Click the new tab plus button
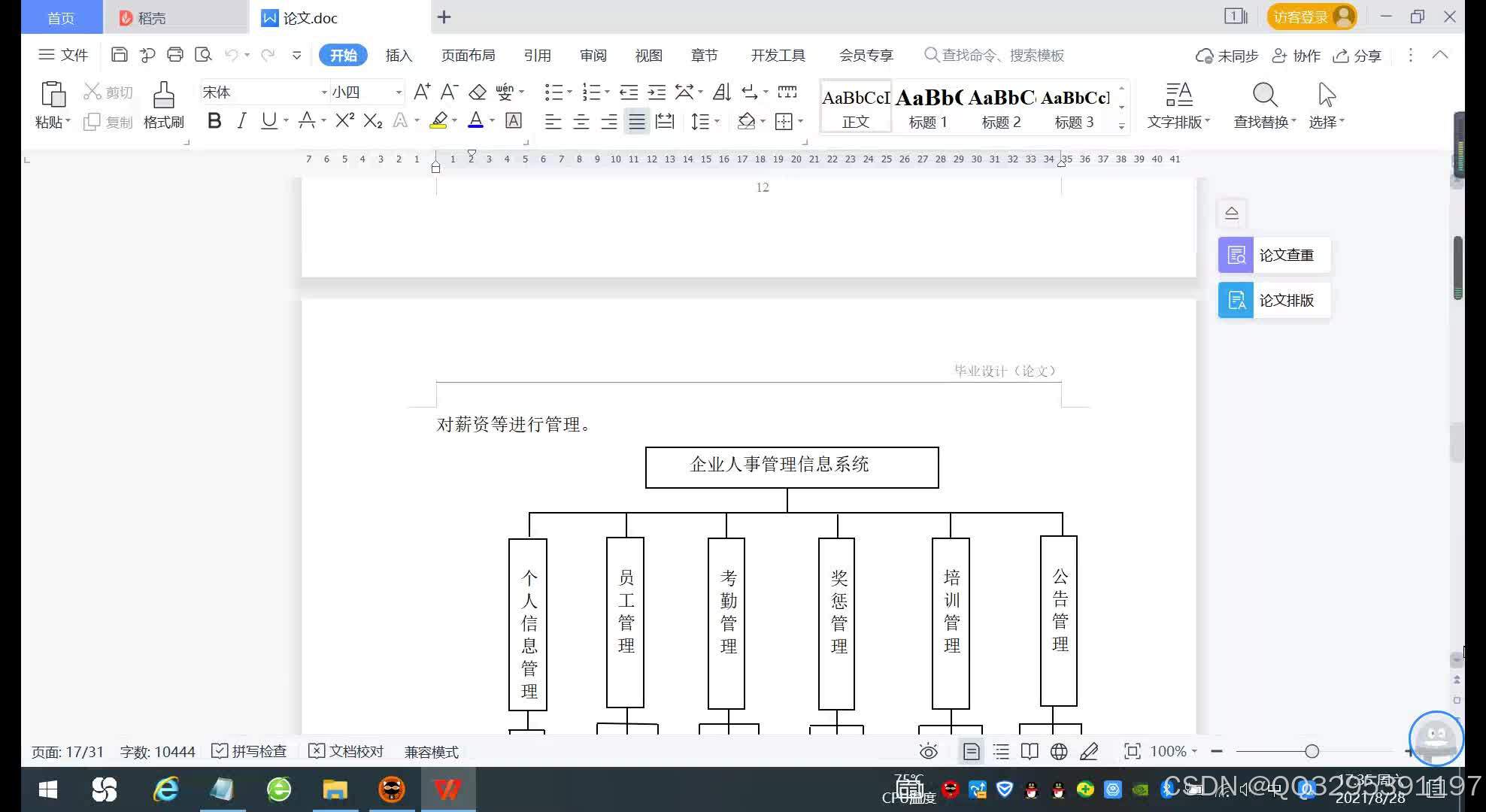 [444, 17]
